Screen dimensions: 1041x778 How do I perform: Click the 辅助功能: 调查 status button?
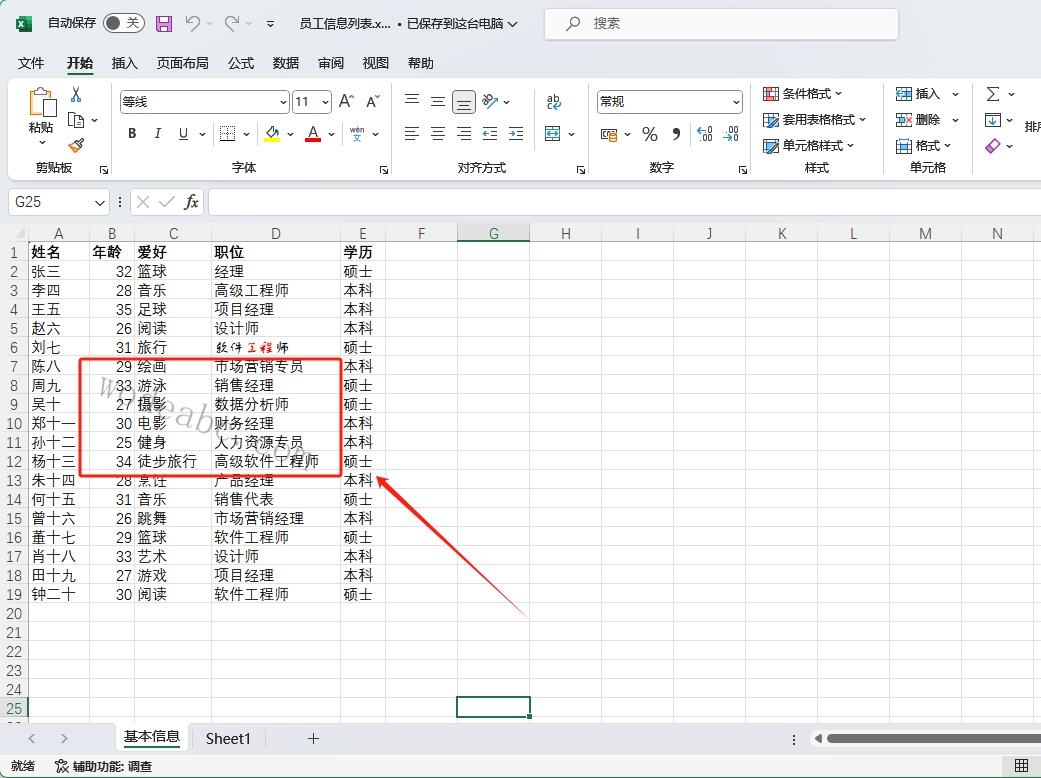pos(103,766)
